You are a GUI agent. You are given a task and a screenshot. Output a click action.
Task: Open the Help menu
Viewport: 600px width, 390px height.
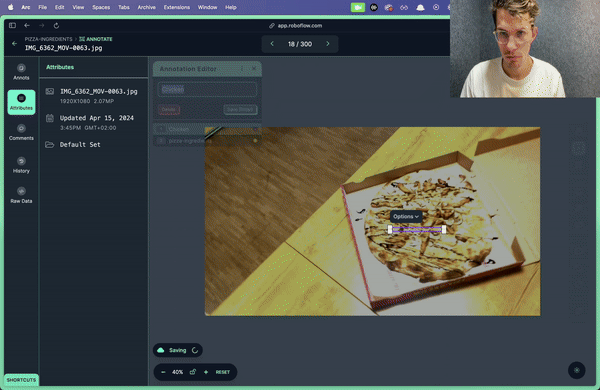pos(231,7)
